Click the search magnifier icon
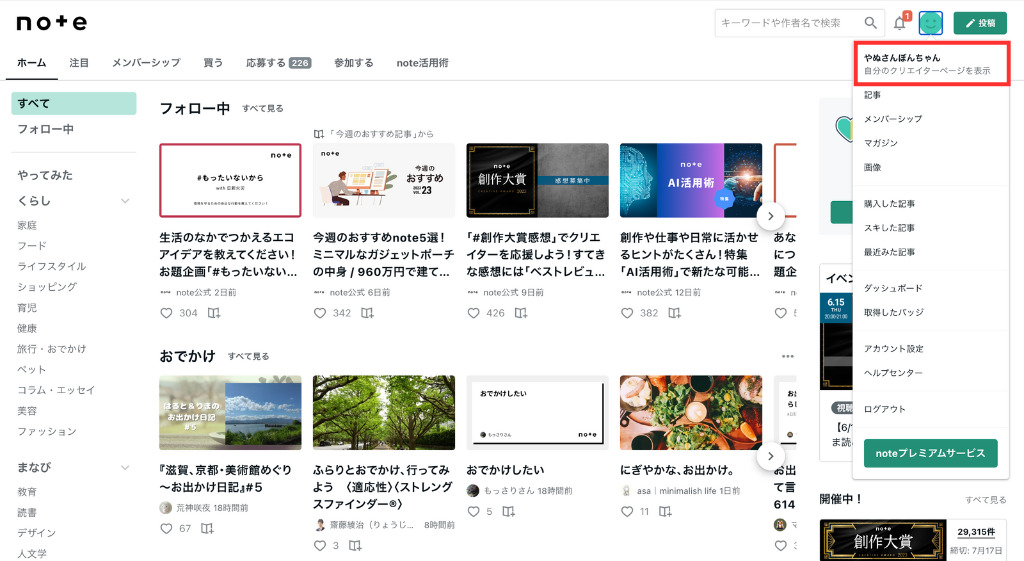 tap(870, 23)
